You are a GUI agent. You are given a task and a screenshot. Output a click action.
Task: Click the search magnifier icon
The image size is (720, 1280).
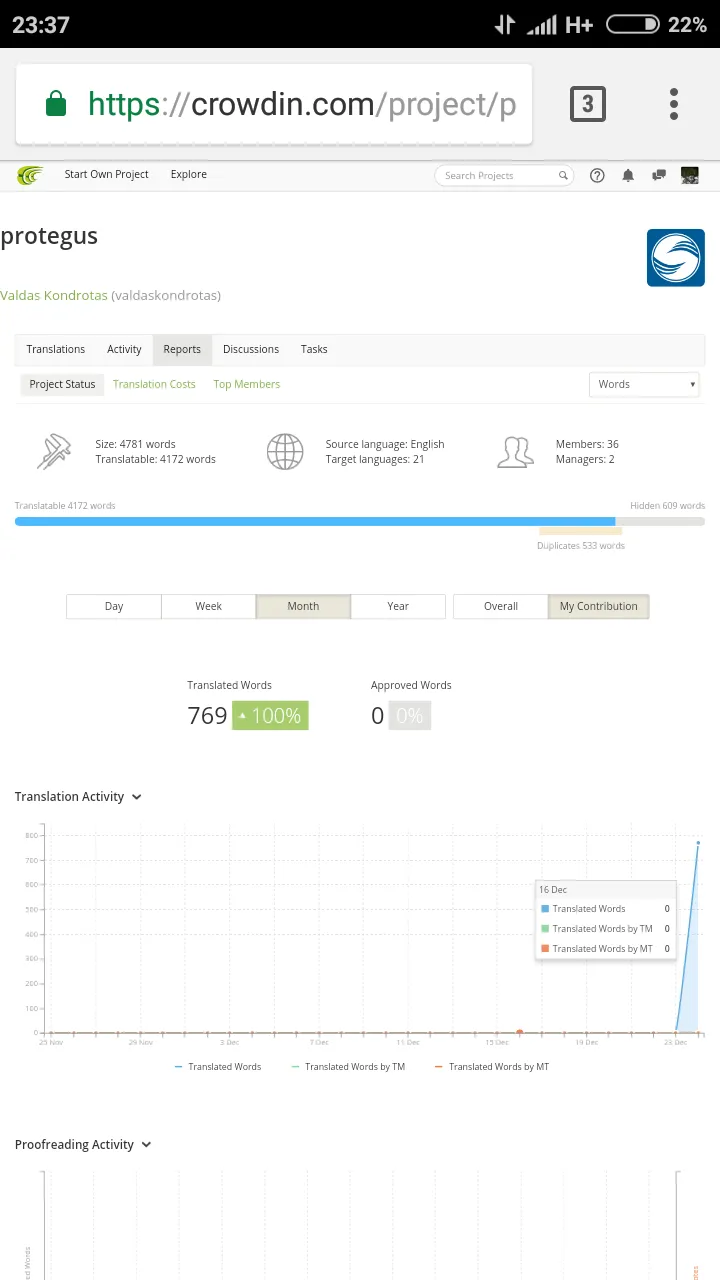pyautogui.click(x=563, y=176)
